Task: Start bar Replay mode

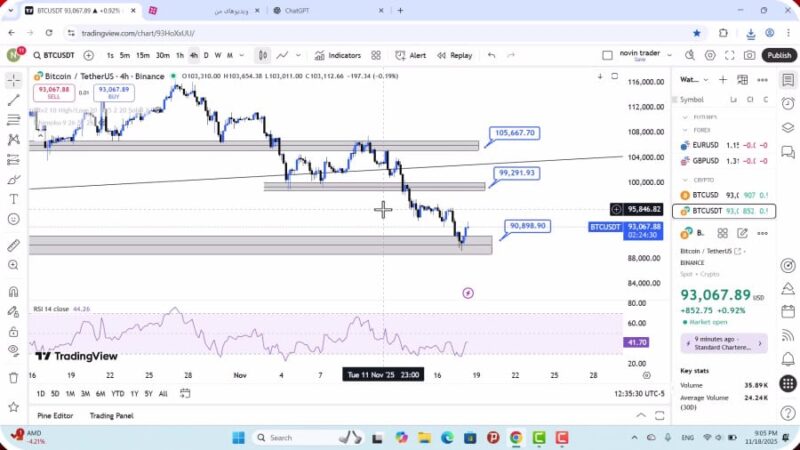Action: (x=454, y=56)
